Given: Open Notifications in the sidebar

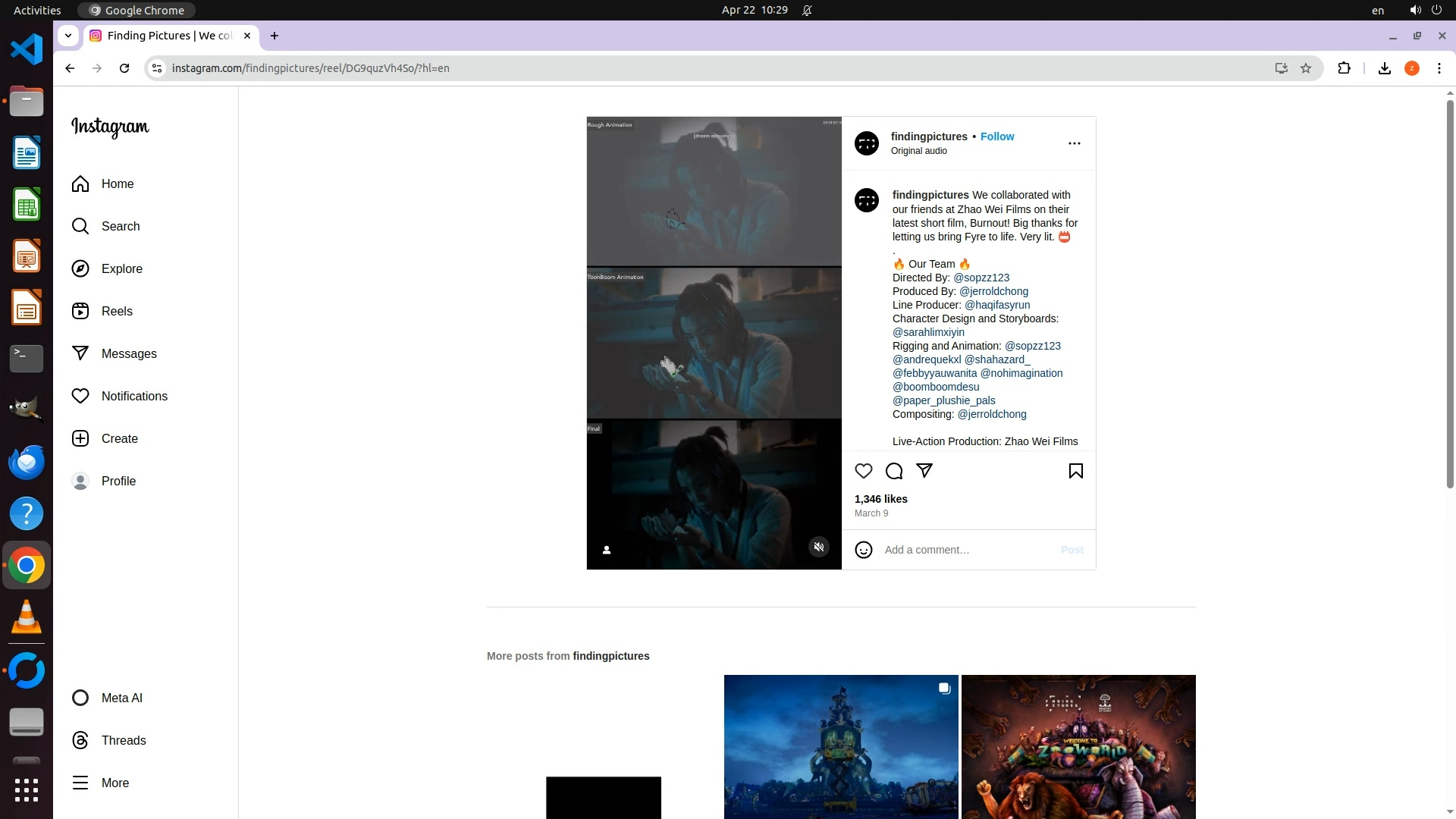Looking at the screenshot, I should click(x=134, y=396).
